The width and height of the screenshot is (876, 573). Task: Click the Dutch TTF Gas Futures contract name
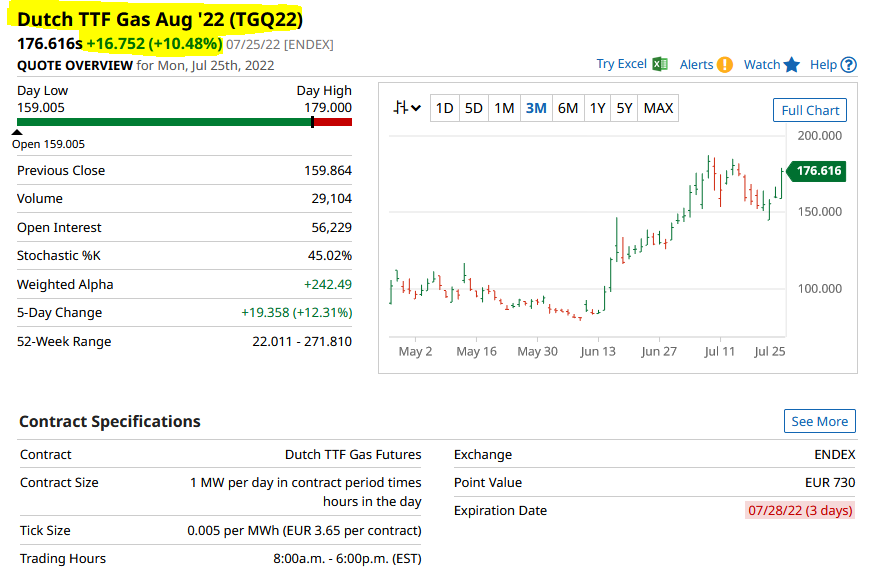pos(353,455)
